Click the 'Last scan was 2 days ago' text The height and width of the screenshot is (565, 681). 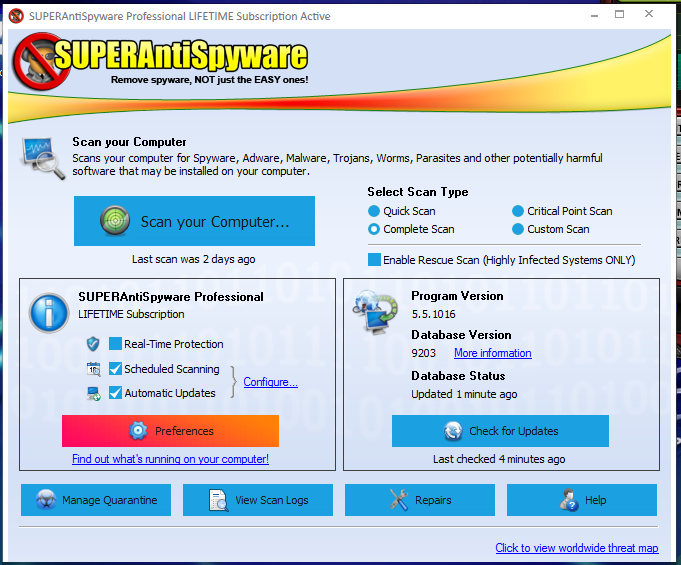coord(194,259)
